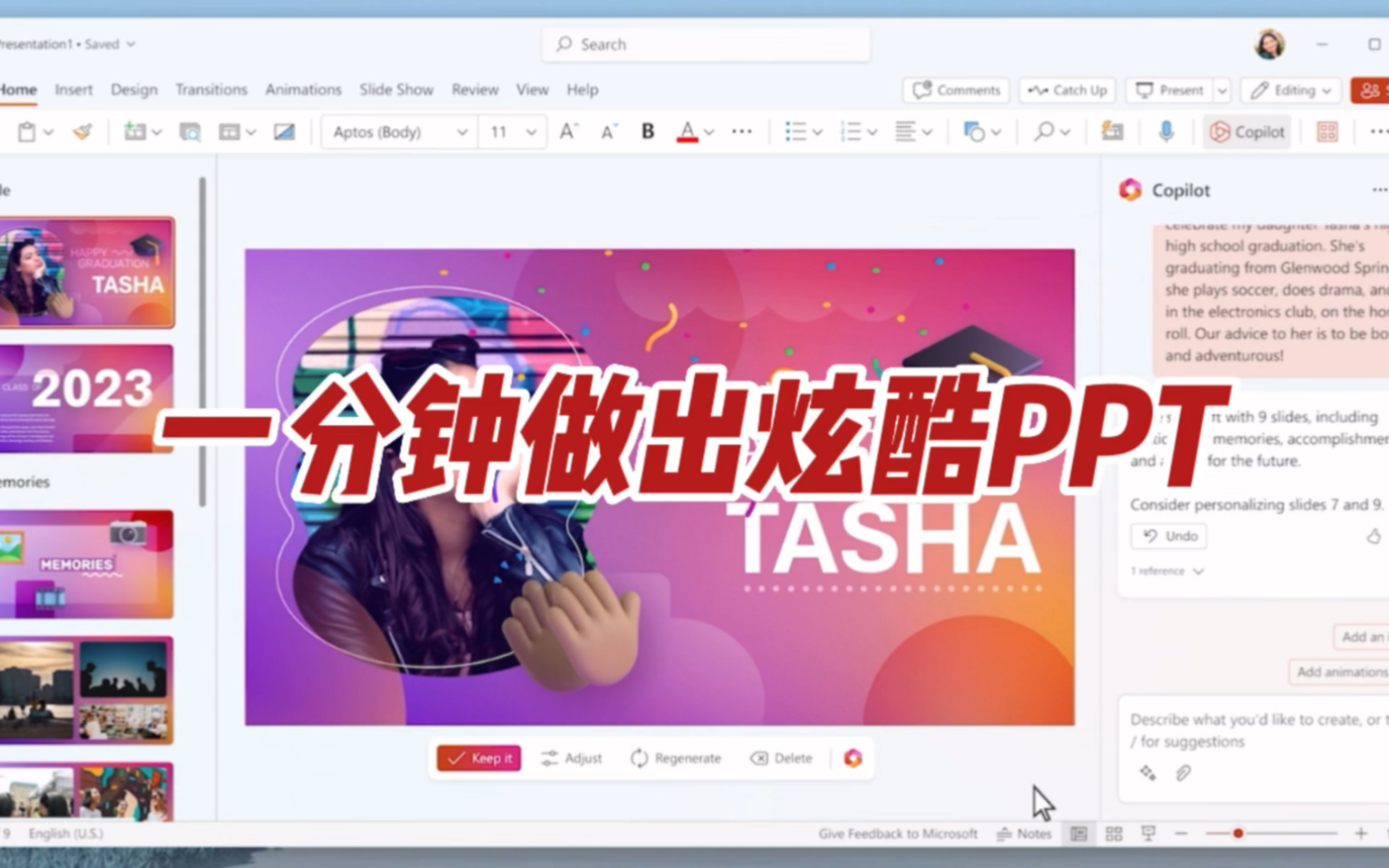Apply bullet list icon
This screenshot has height=868, width=1389.
(795, 132)
